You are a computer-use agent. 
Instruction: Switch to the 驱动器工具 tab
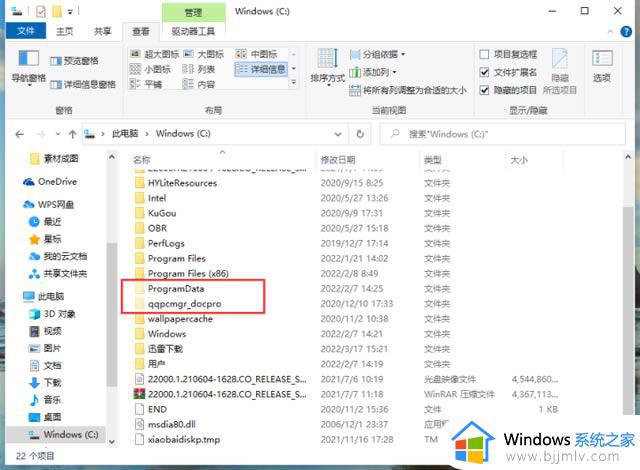[193, 31]
